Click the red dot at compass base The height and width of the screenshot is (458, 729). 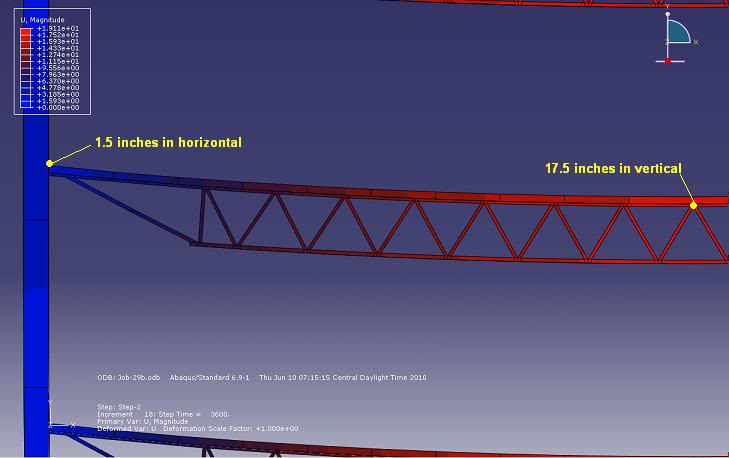(668, 62)
